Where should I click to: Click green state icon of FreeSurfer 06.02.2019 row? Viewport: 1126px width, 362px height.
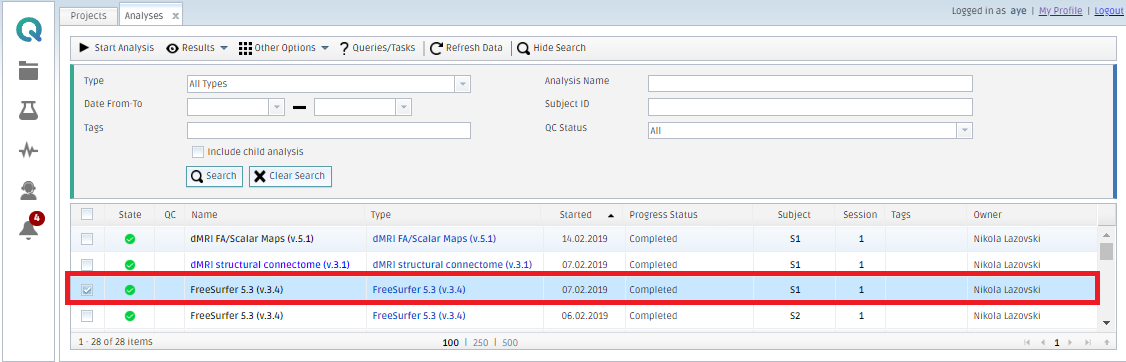(x=130, y=315)
